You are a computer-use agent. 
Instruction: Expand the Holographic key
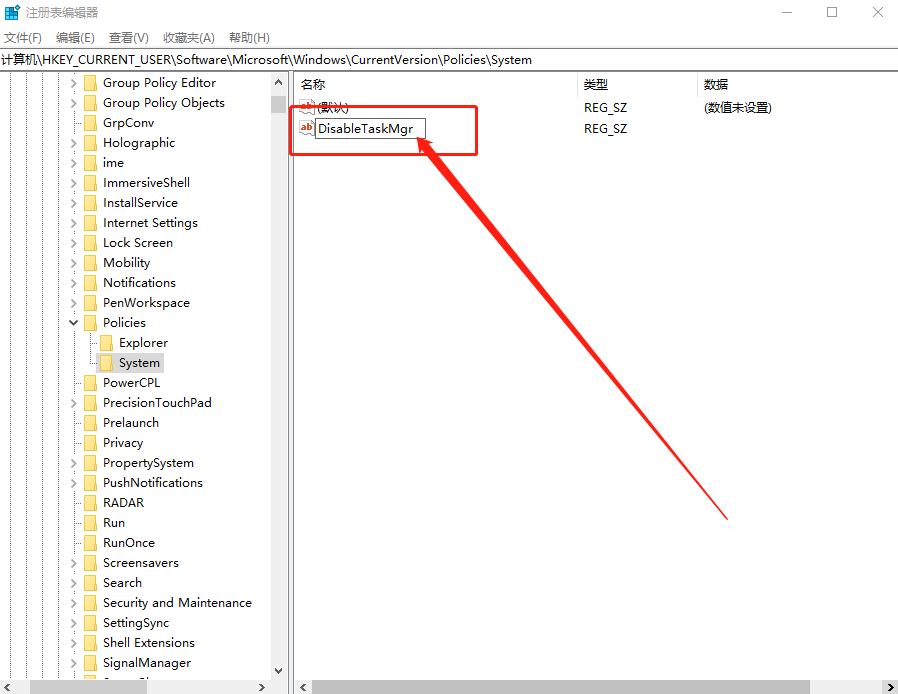(73, 144)
